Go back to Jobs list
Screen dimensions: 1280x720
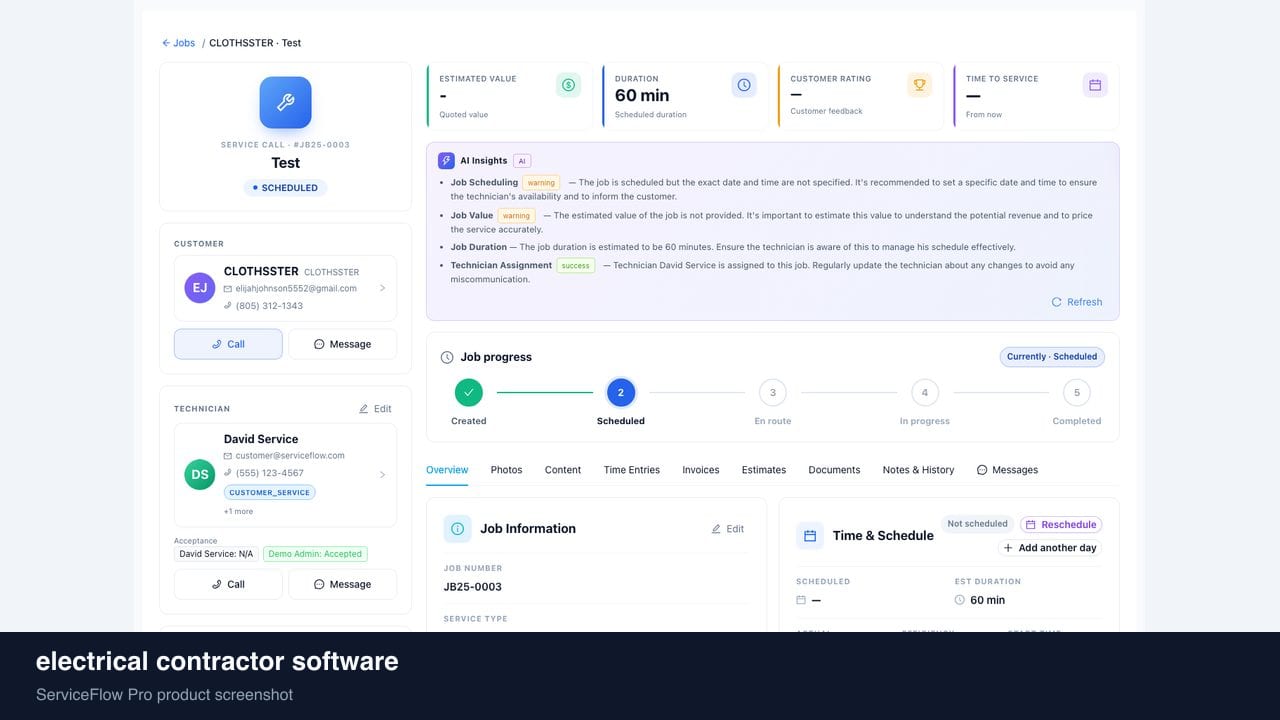click(x=178, y=43)
